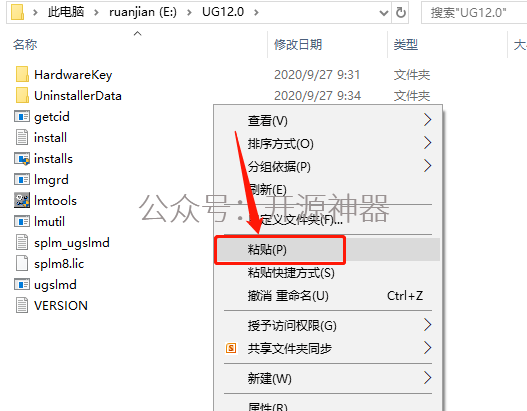Expand the 新建(W) submenu arrow
This screenshot has width=527, height=411.
427,378
